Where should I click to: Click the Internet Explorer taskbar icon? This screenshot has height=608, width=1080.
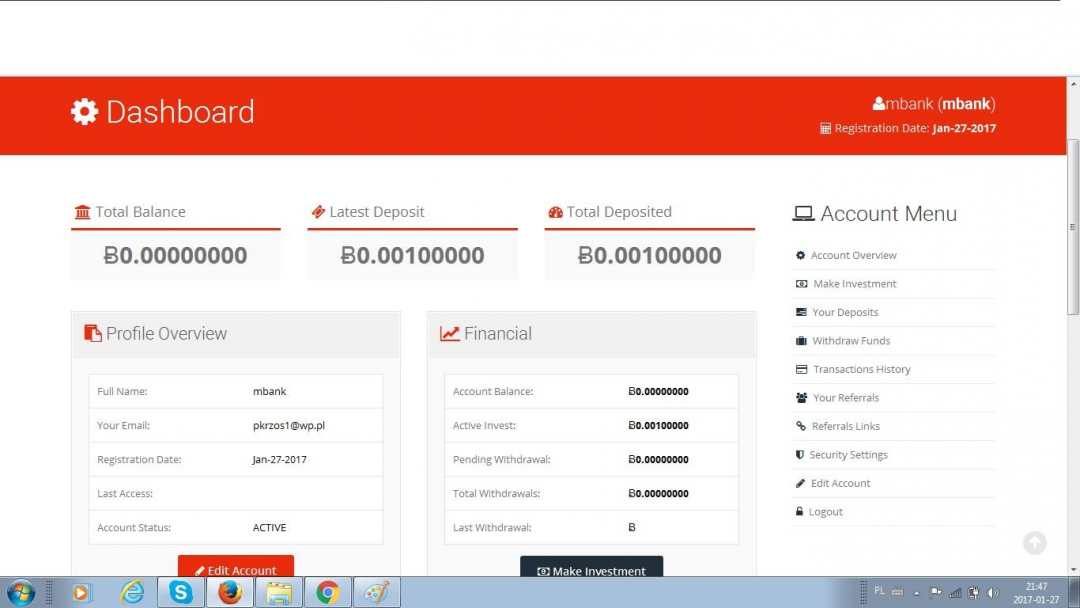pyautogui.click(x=132, y=593)
